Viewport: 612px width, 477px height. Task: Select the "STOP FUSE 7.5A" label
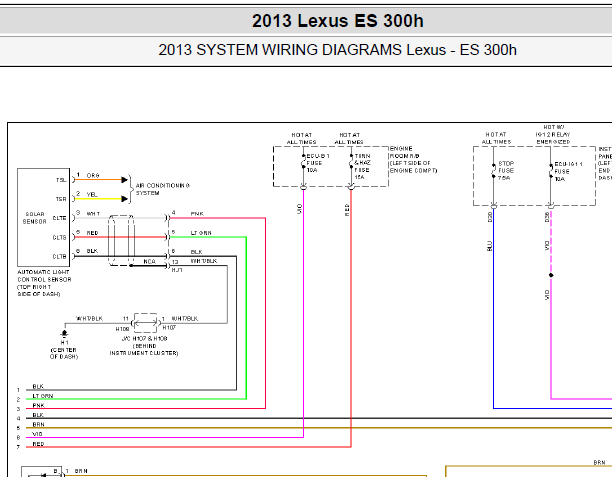tap(506, 171)
